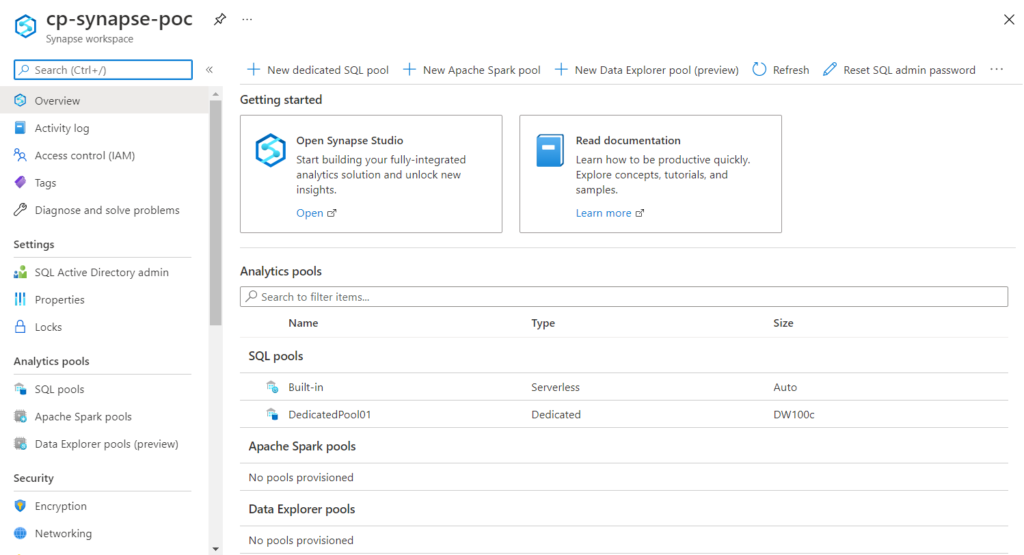Refresh the workspace overview
Image resolution: width=1024 pixels, height=555 pixels.
click(781, 70)
